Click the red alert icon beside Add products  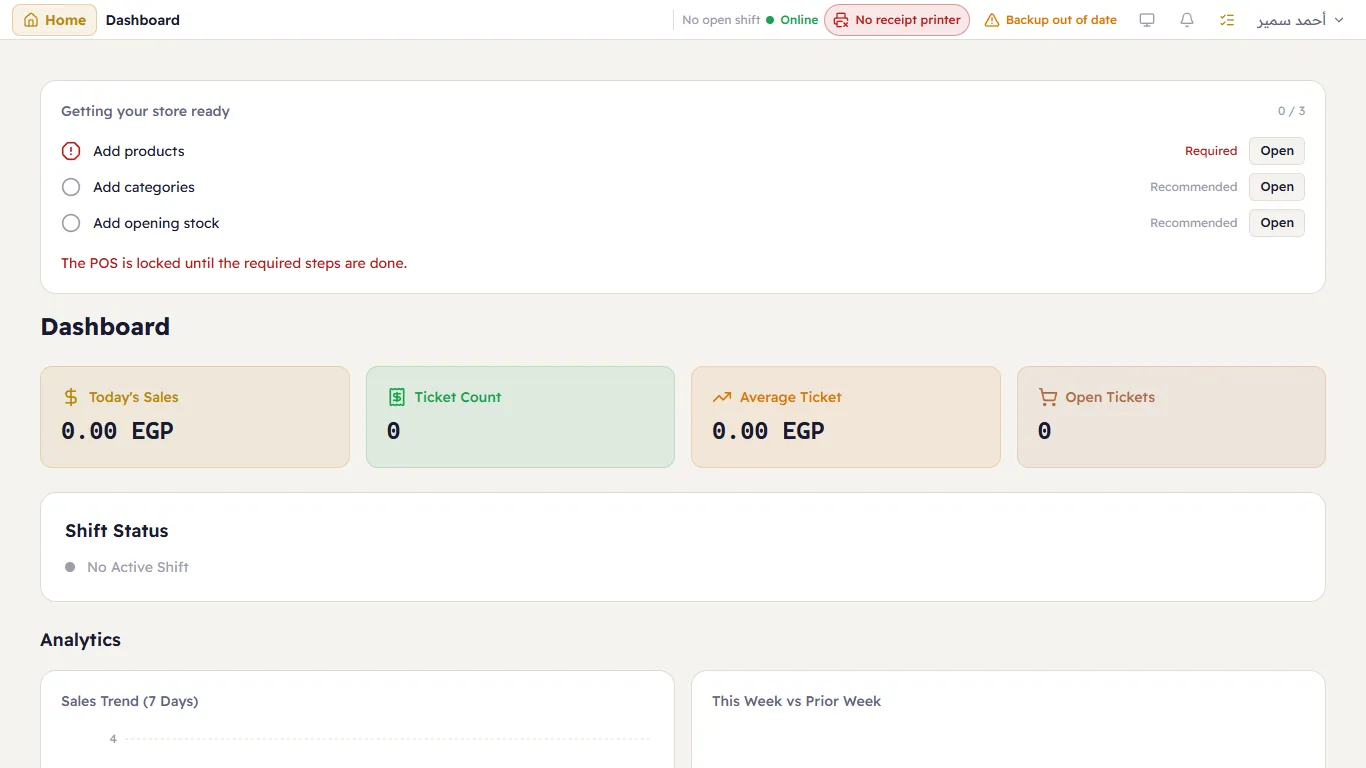point(71,151)
